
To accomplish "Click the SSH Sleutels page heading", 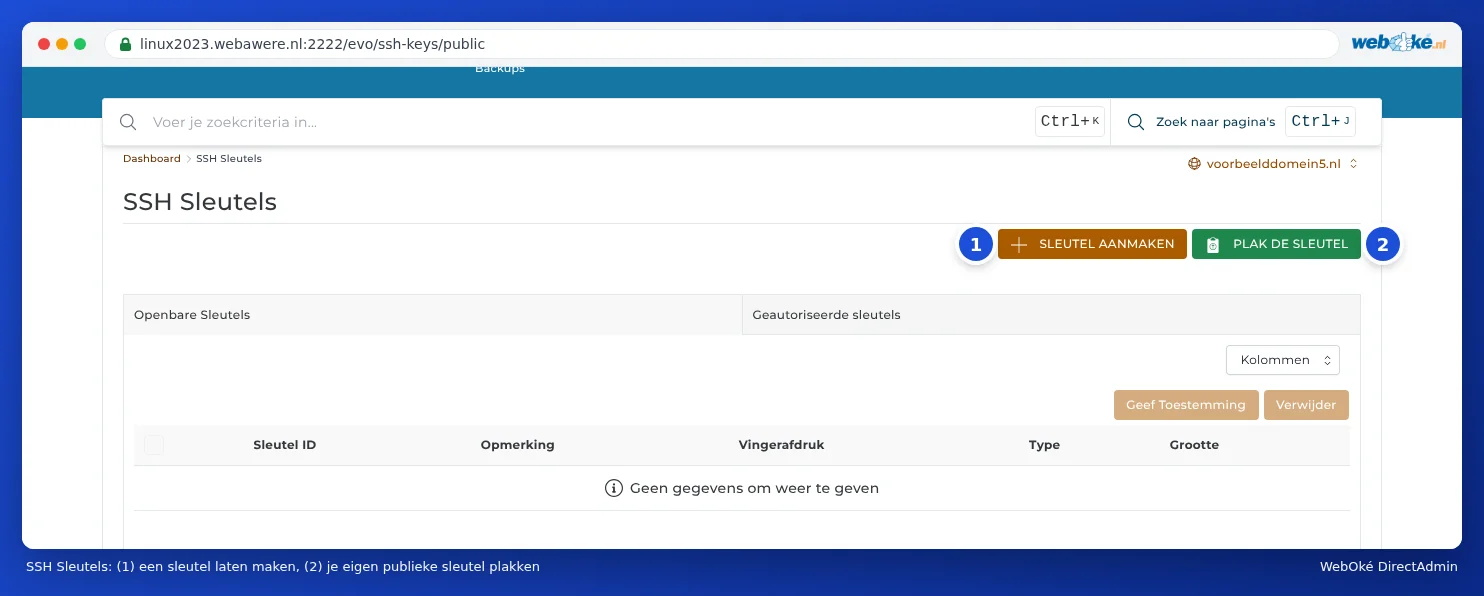I will 200,202.
